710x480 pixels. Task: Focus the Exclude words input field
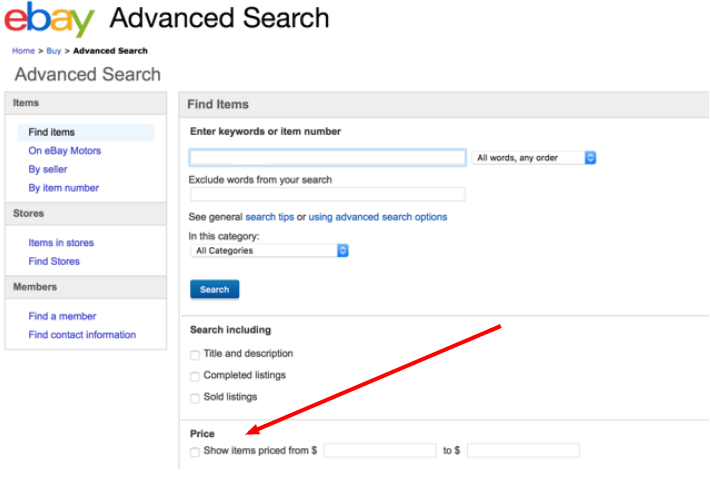[327, 194]
